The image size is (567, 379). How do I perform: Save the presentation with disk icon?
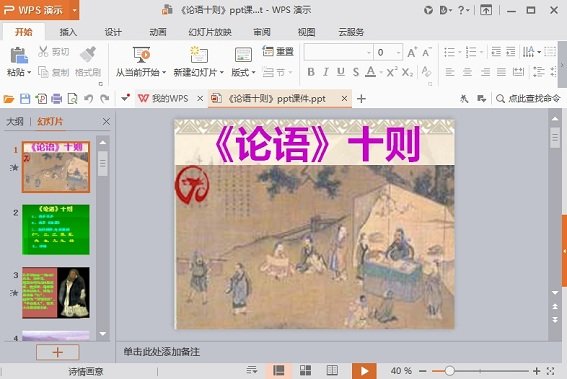(x=25, y=99)
